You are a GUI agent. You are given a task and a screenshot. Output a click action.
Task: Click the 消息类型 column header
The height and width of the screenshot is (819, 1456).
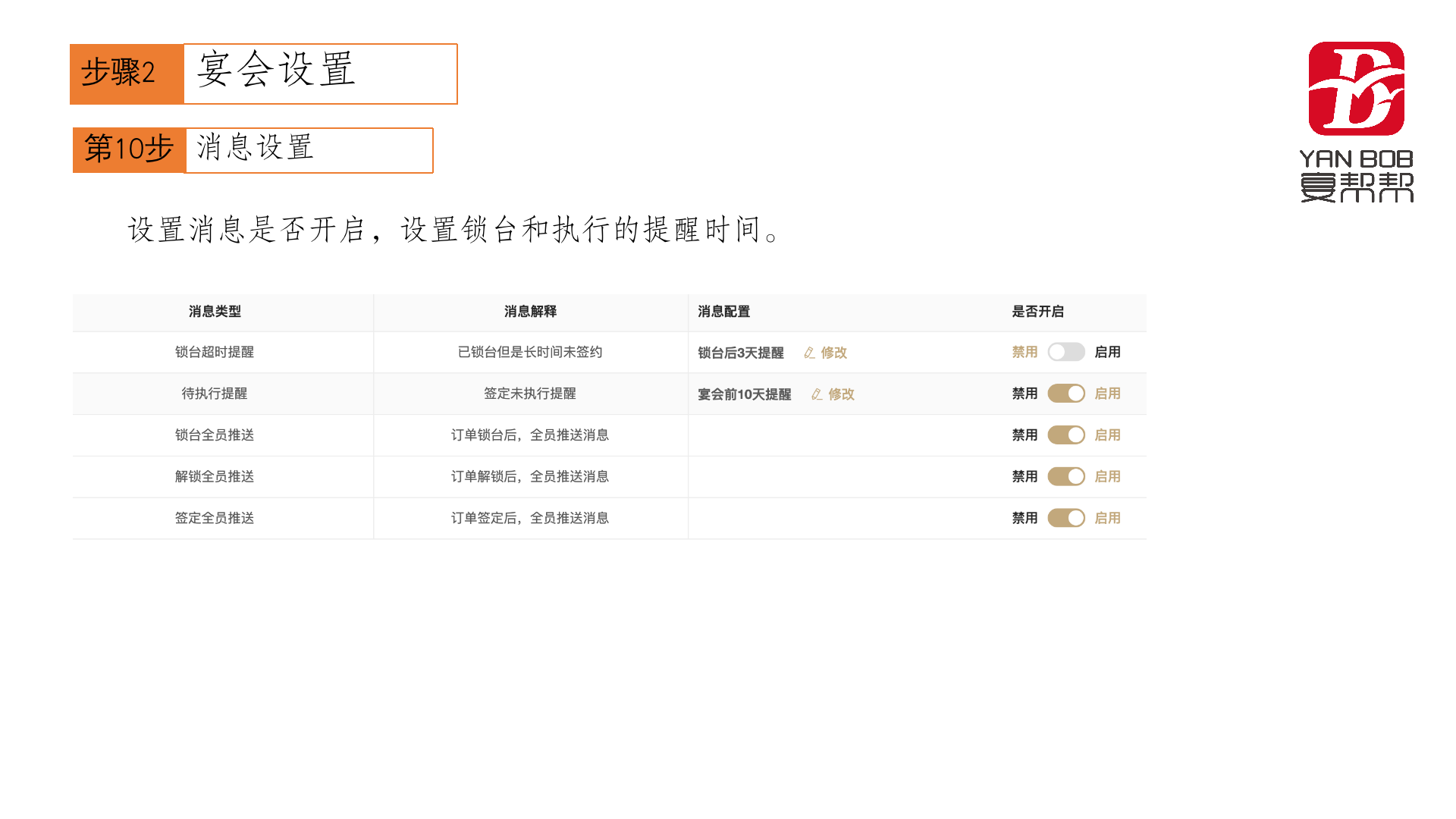(x=215, y=312)
